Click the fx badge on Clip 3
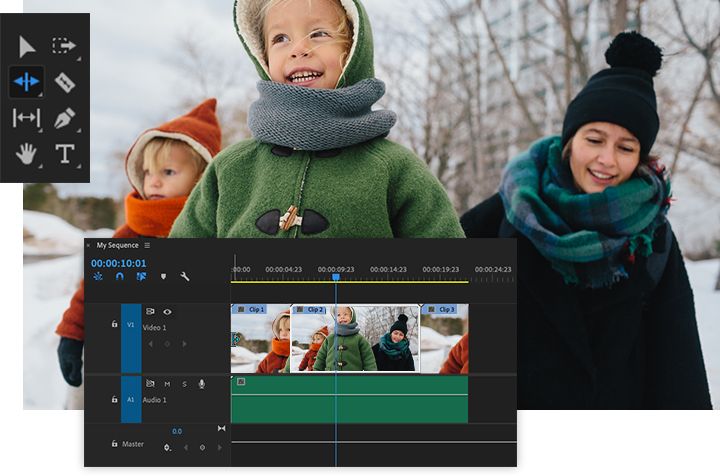Image resolution: width=720 pixels, height=476 pixels. pyautogui.click(x=431, y=309)
